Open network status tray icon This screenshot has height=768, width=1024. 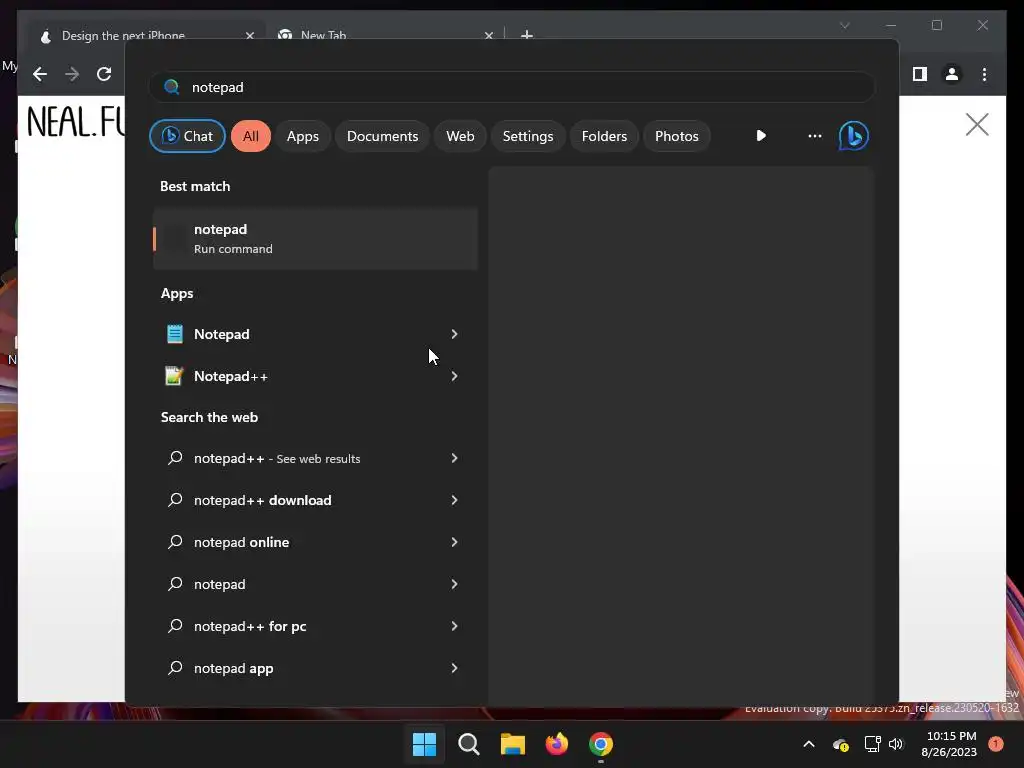(872, 744)
